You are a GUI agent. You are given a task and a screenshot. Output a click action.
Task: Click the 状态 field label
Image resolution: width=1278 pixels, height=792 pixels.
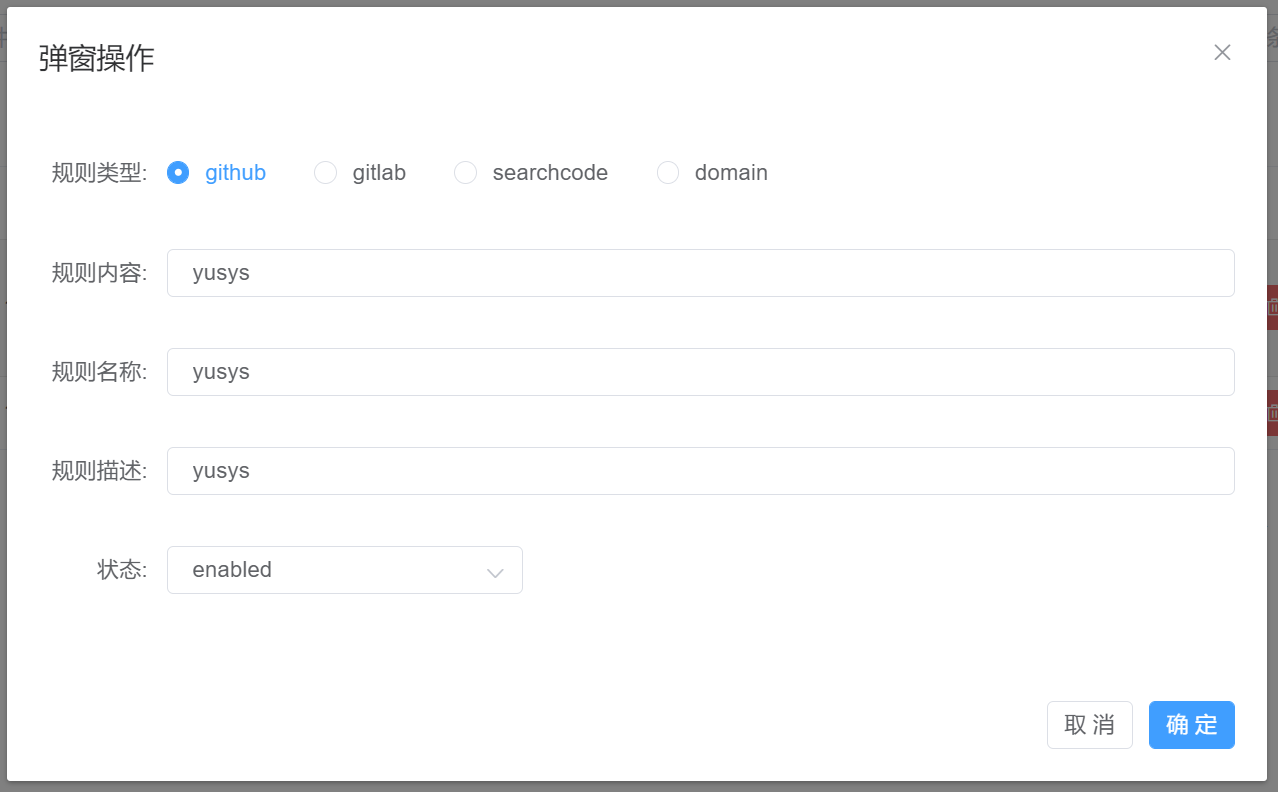pos(121,570)
